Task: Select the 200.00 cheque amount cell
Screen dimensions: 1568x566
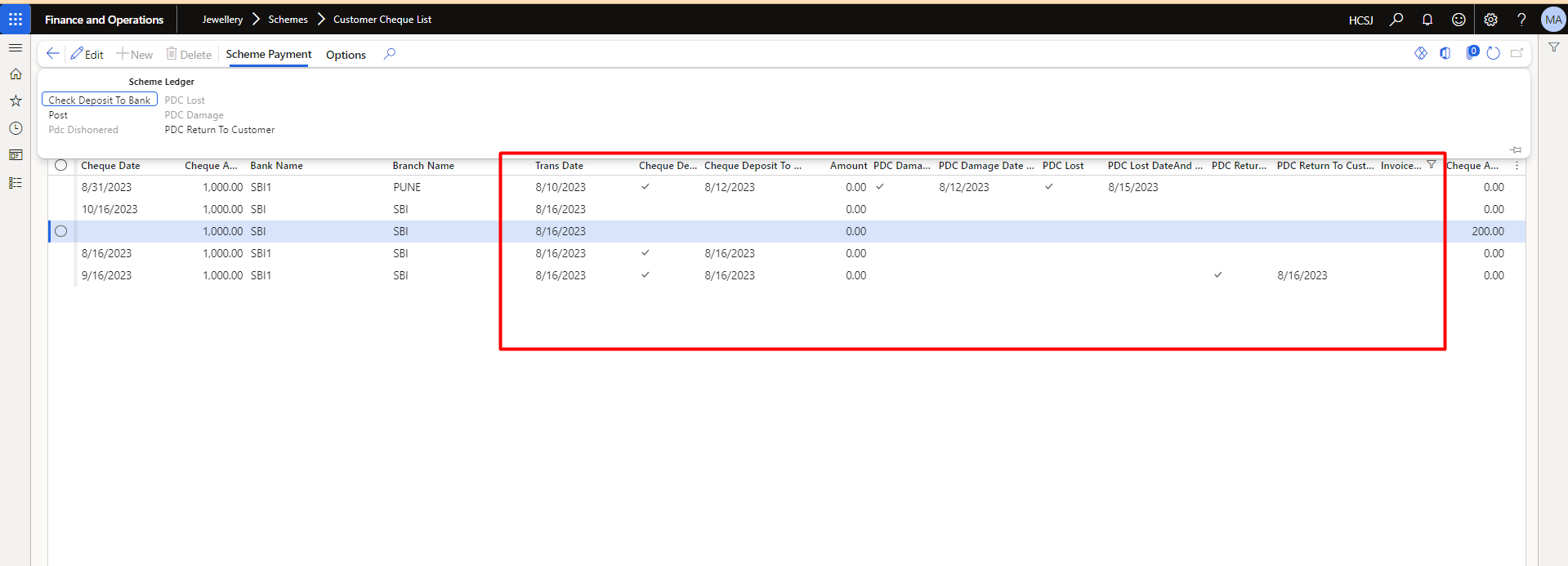Action: pos(1487,231)
